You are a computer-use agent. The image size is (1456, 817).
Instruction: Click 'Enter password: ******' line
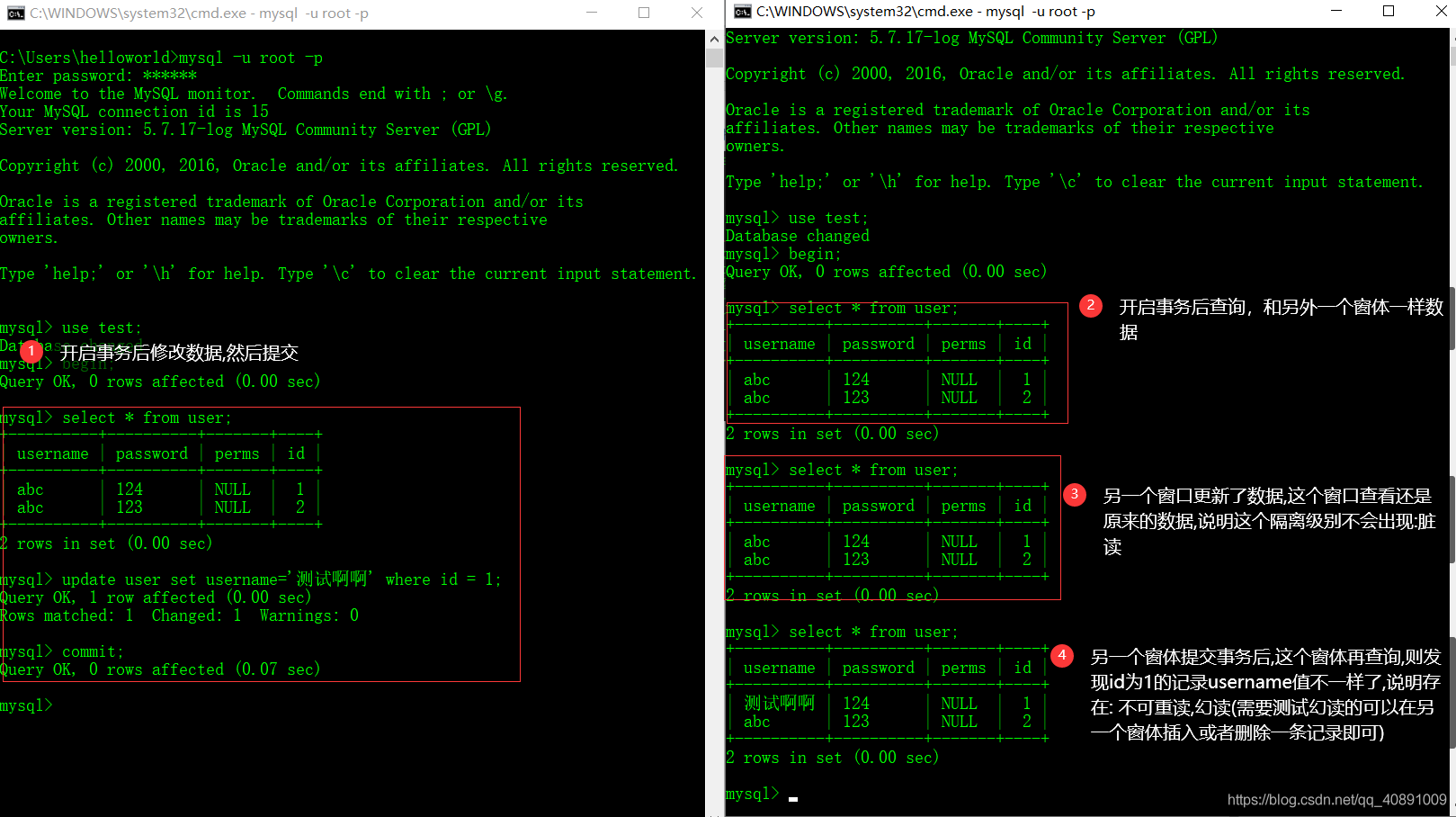pos(98,76)
